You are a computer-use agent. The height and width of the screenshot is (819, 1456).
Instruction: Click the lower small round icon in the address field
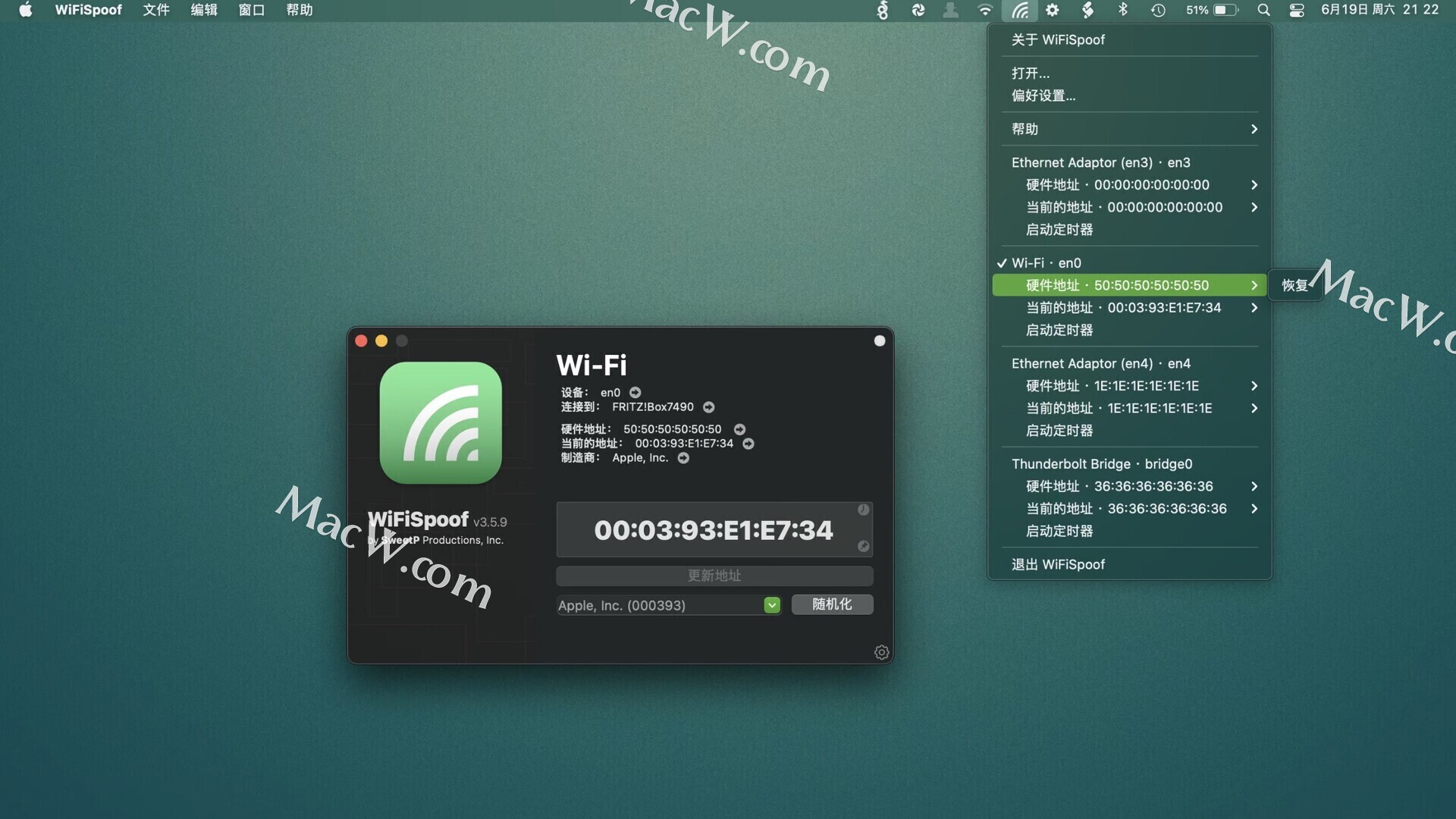coord(863,546)
